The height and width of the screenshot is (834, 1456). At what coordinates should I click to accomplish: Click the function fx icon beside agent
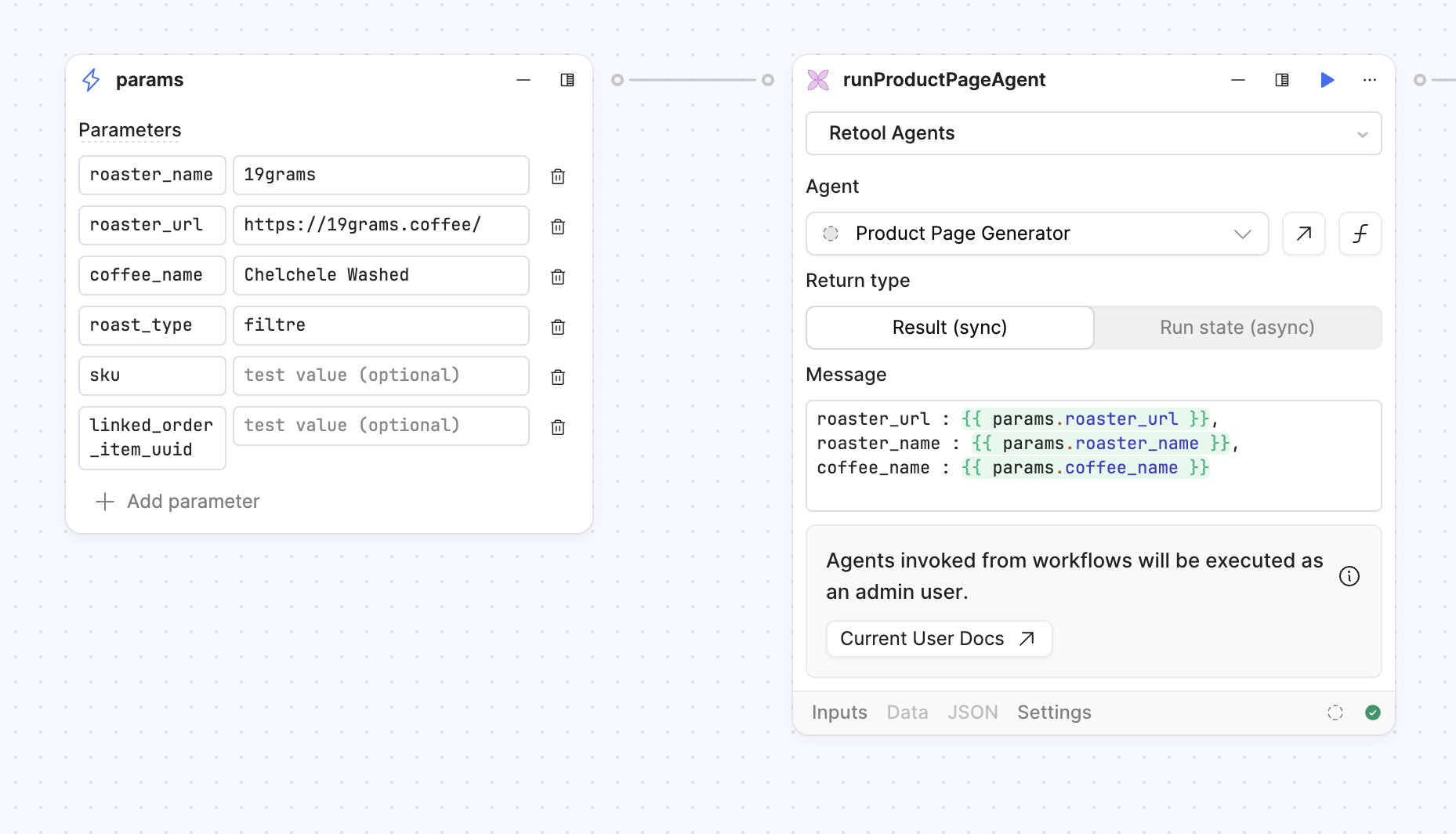pos(1360,234)
